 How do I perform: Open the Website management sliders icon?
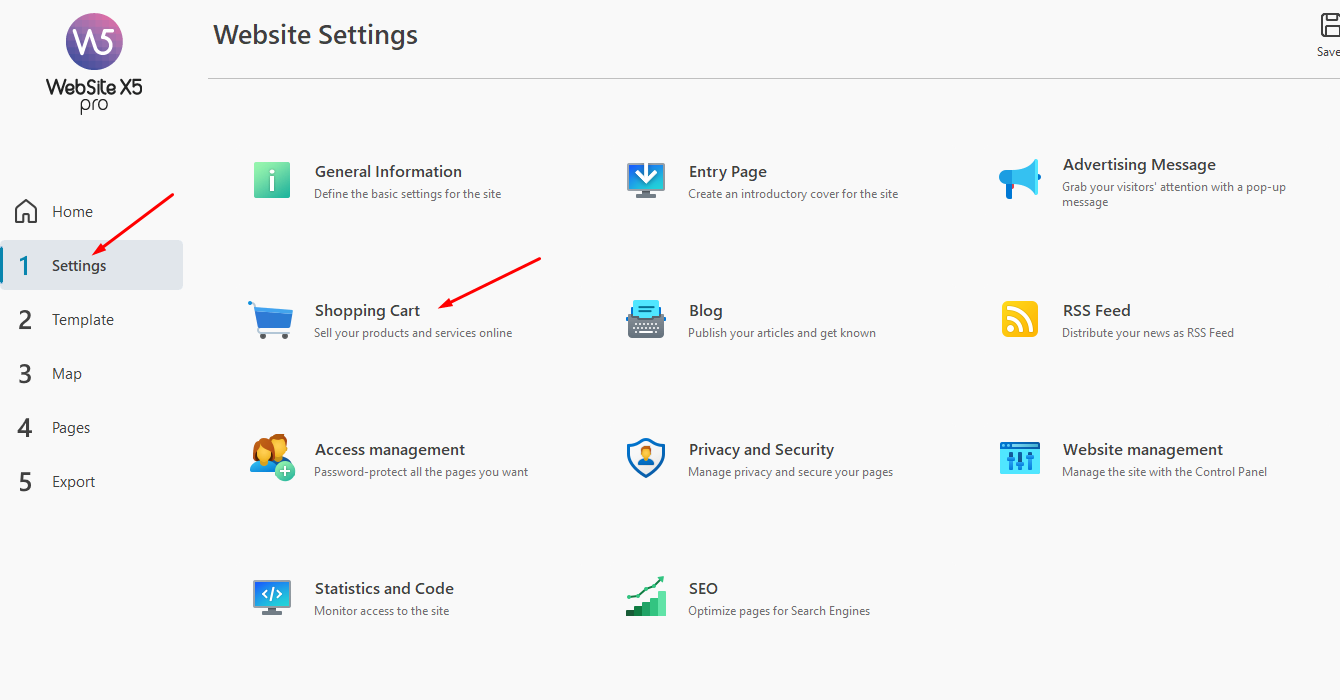click(1019, 458)
